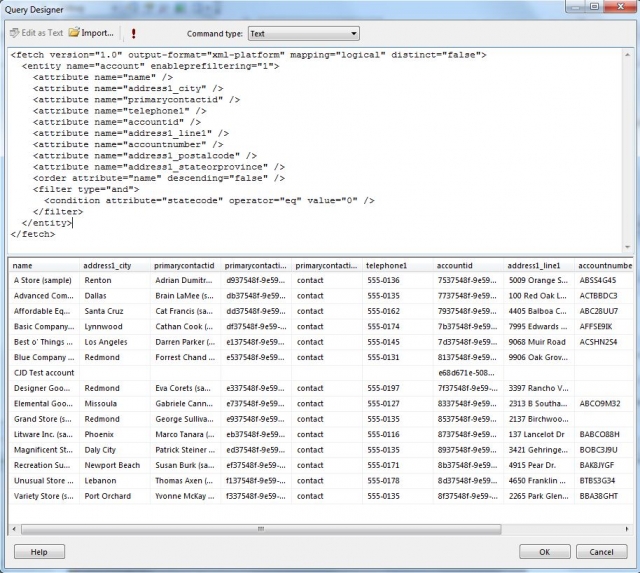The width and height of the screenshot is (640, 573).
Task: Click the results grid scroll-right arrow
Action: pyautogui.click(x=627, y=529)
